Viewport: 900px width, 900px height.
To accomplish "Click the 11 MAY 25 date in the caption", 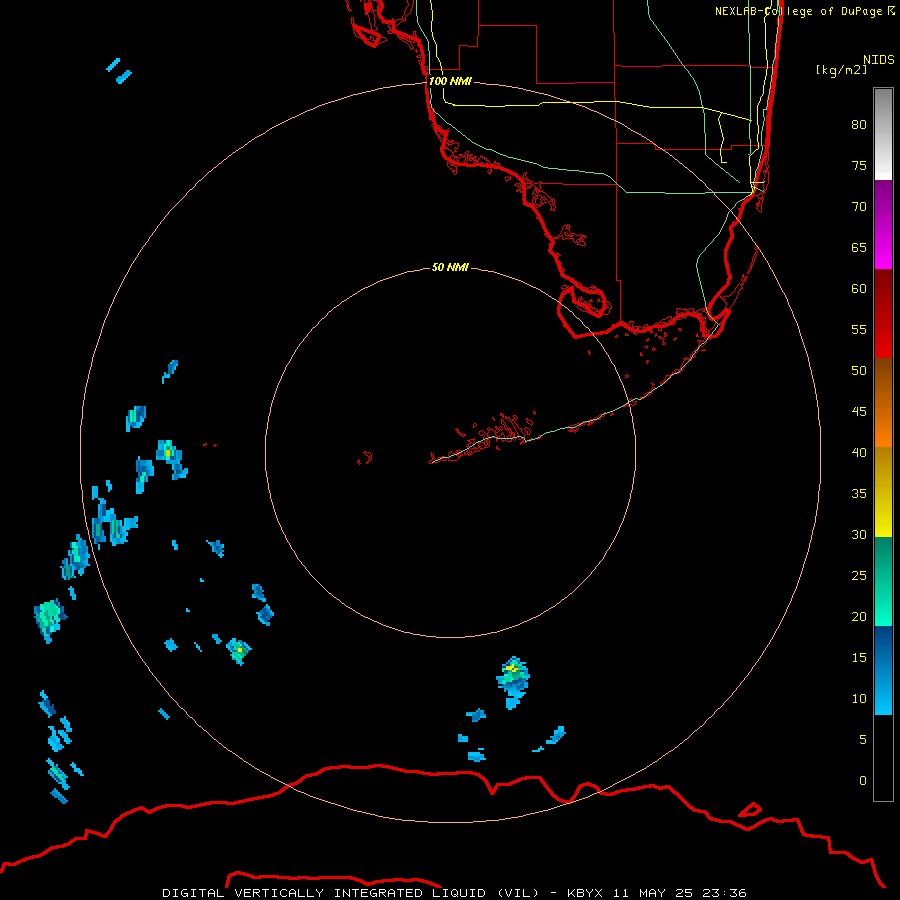I will tap(654, 893).
